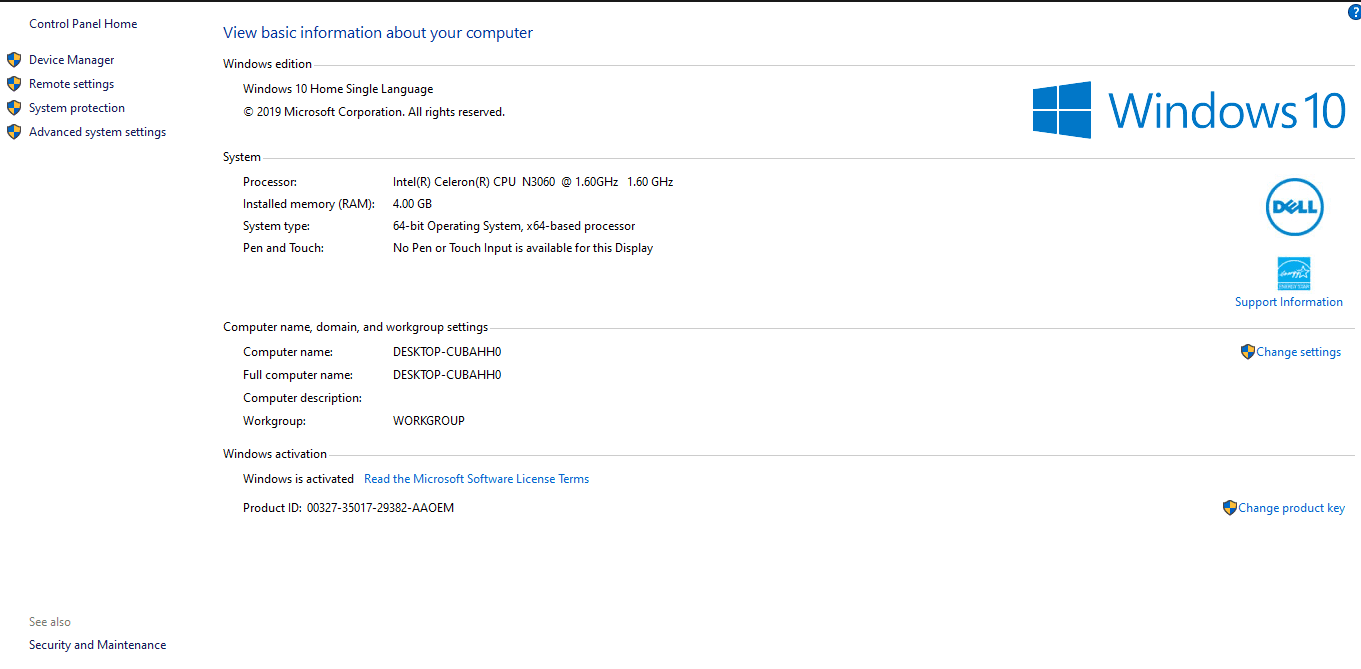Open Remote settings link
This screenshot has width=1361, height=669.
point(72,84)
